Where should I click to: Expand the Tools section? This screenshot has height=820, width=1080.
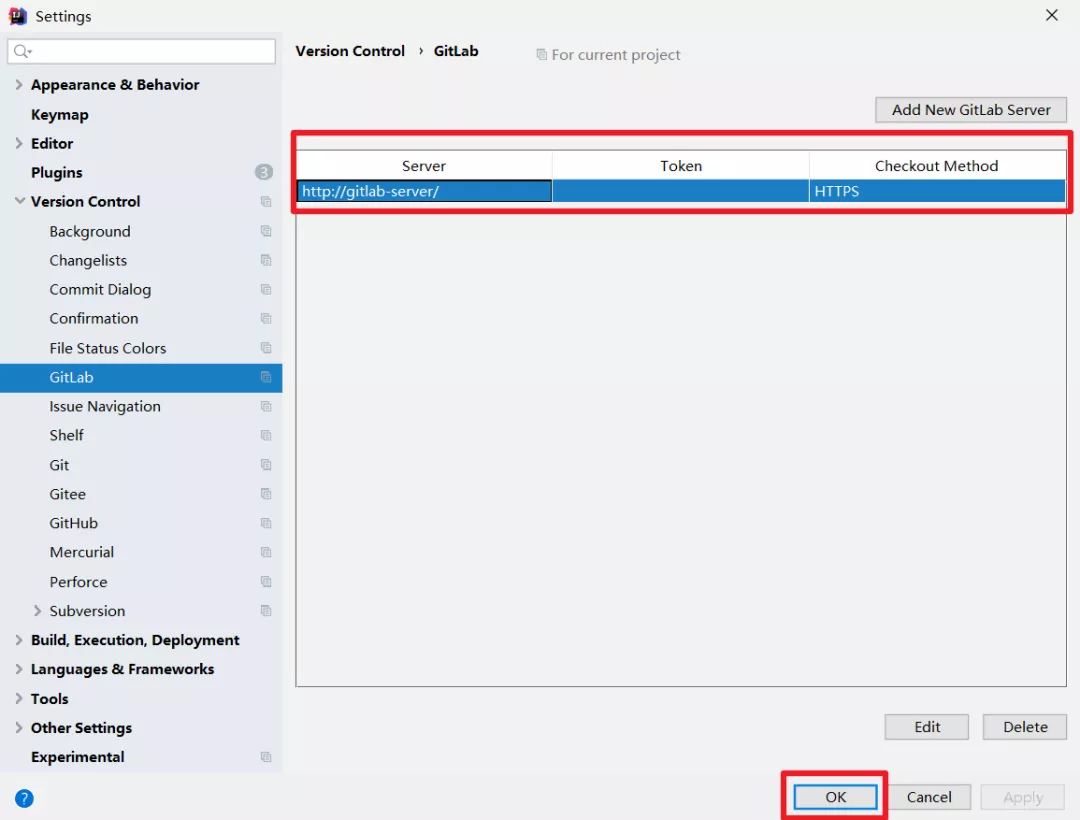(19, 698)
